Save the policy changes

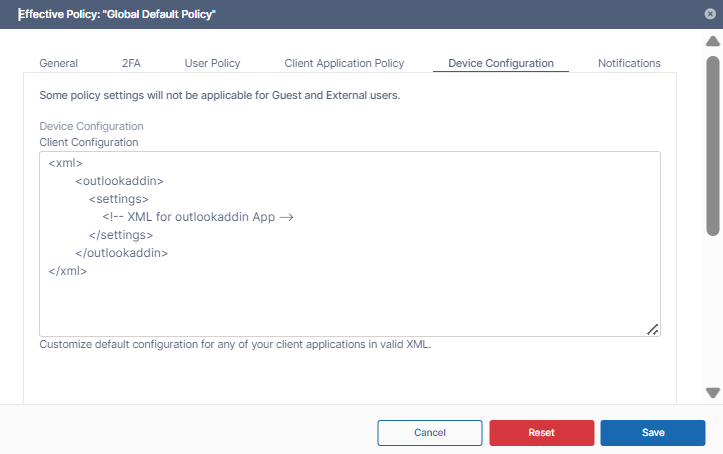point(653,432)
